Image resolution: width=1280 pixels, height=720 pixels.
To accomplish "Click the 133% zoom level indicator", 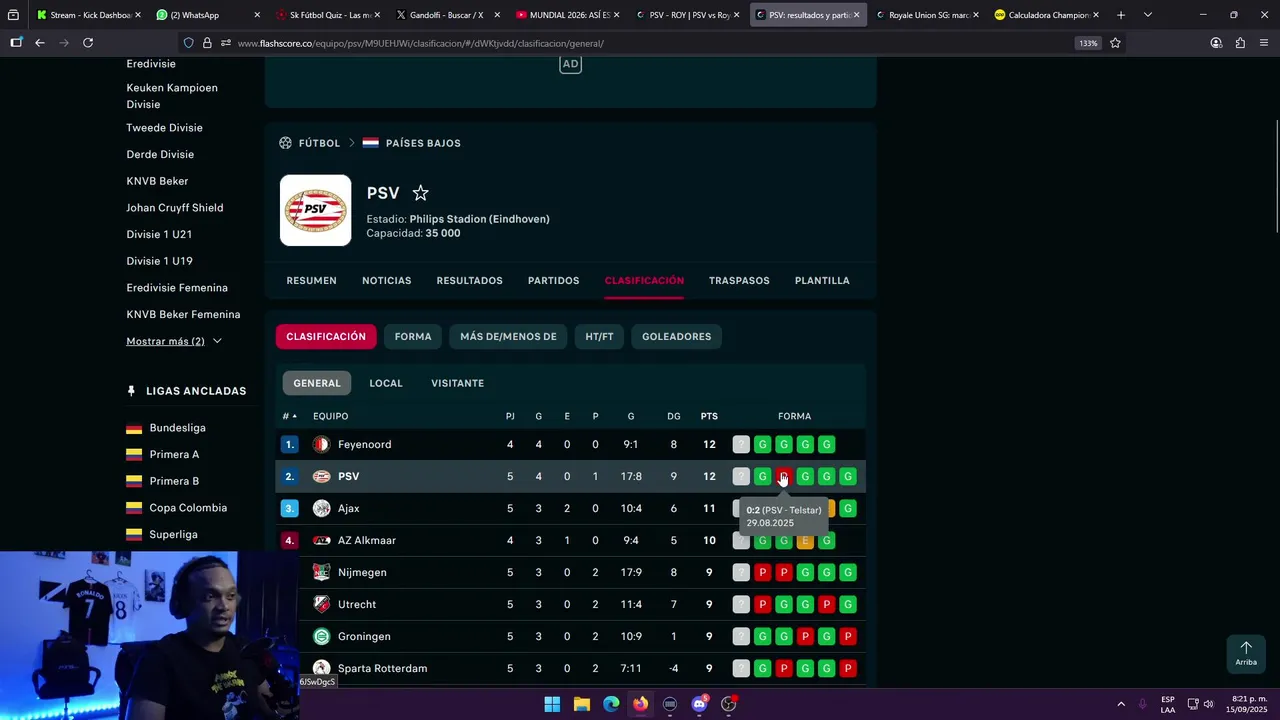I will pos(1087,43).
